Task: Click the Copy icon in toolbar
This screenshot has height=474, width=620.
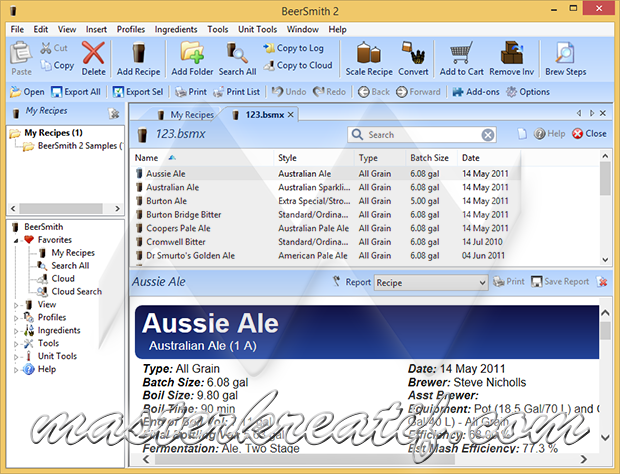Action: pos(46,65)
